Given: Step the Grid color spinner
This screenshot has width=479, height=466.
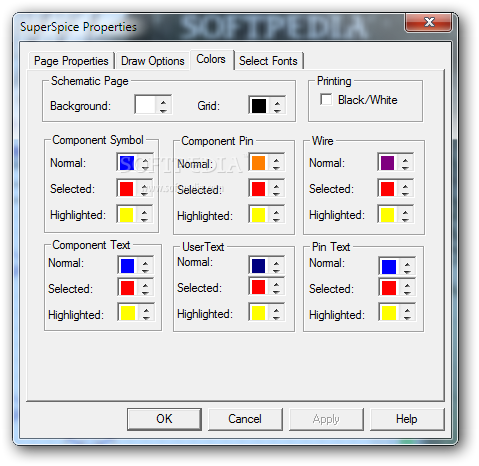Looking at the screenshot, I should (x=277, y=106).
